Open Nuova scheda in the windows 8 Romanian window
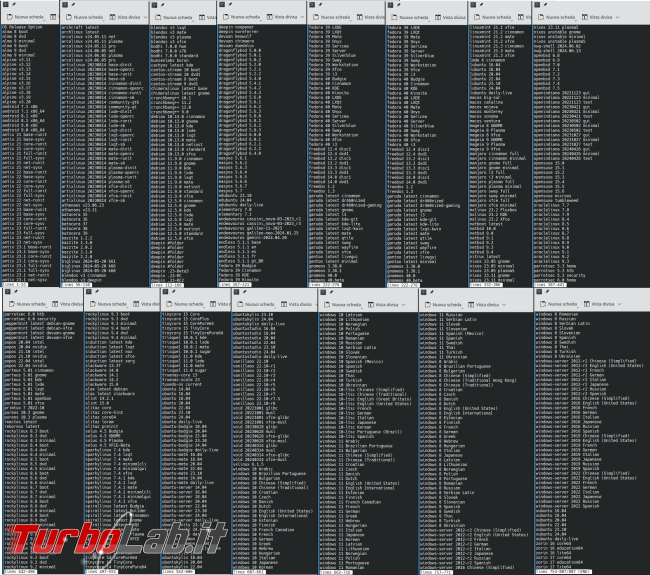650x575 pixels. (x=558, y=304)
